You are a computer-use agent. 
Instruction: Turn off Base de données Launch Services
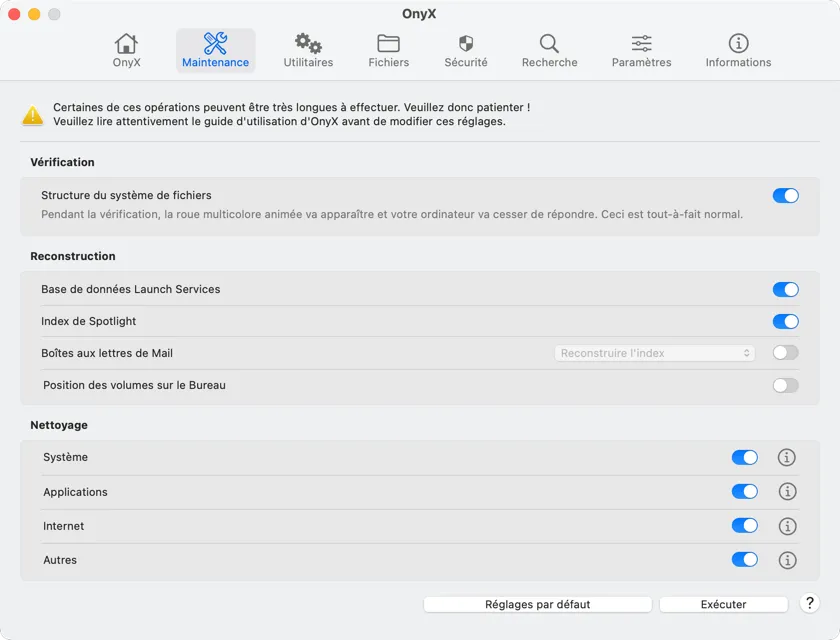pyautogui.click(x=785, y=290)
